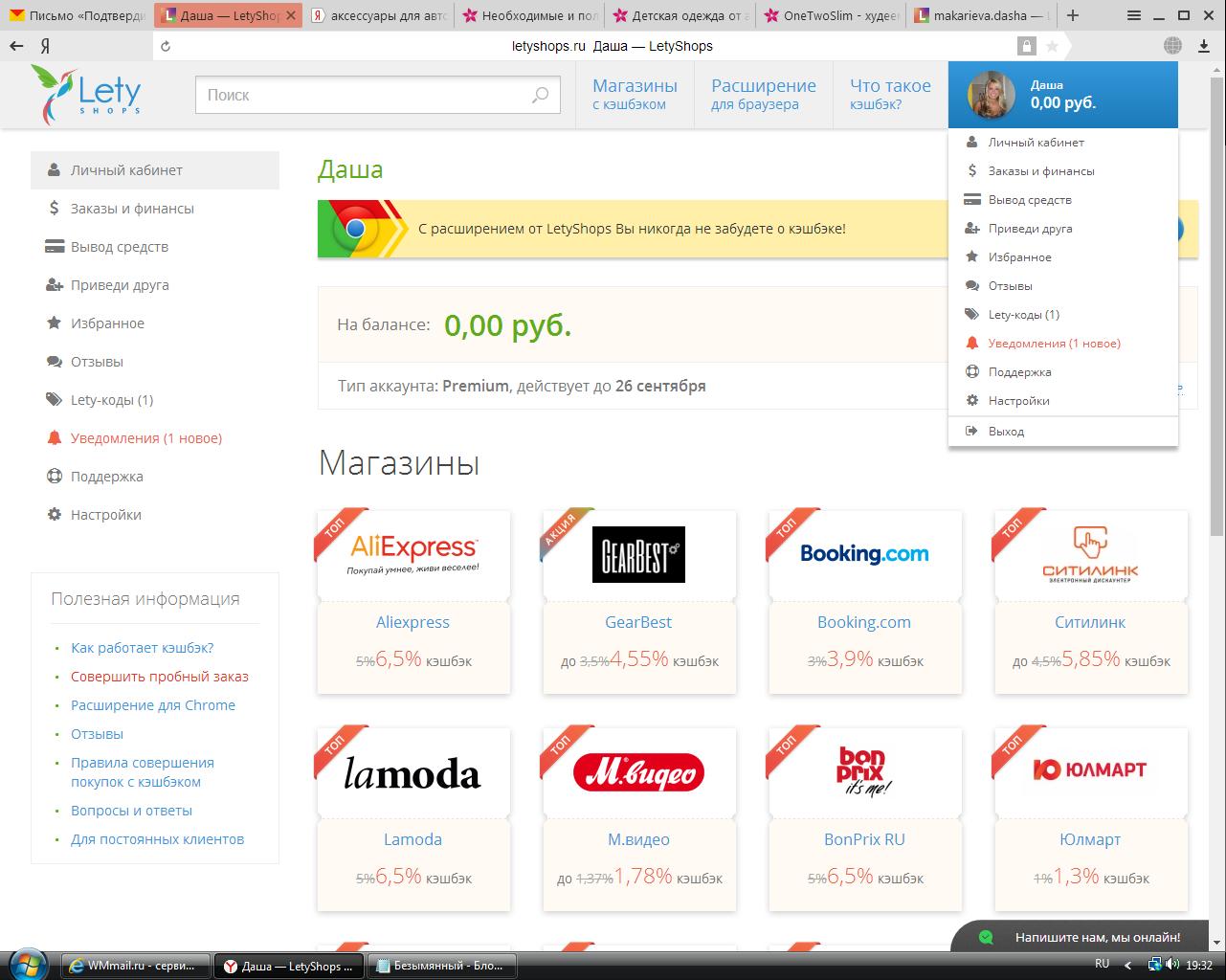Open Личный кабинет in the left sidebar
The height and width of the screenshot is (980, 1226).
[x=155, y=170]
